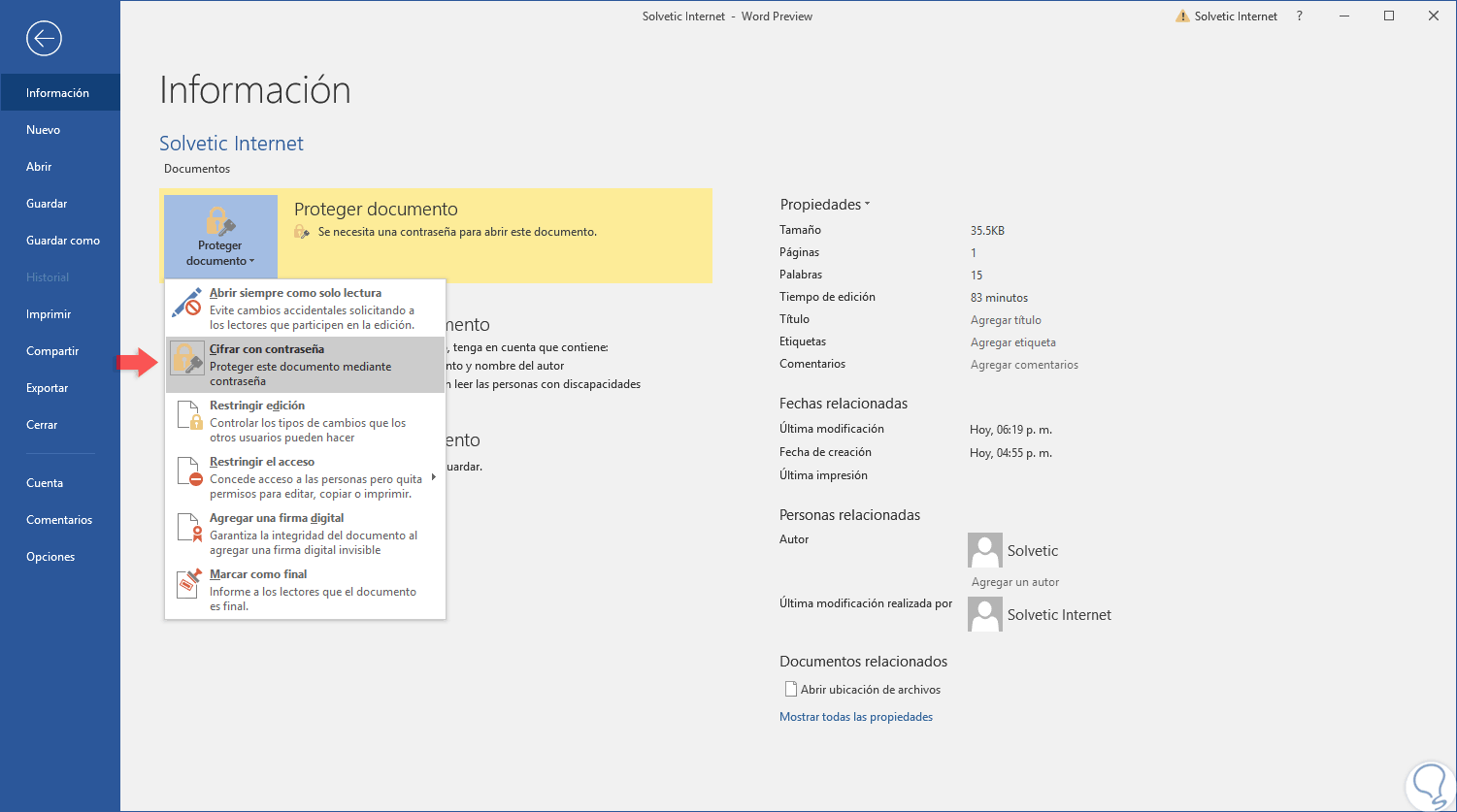Click the password-required message text
This screenshot has height=812, width=1457.
click(457, 232)
